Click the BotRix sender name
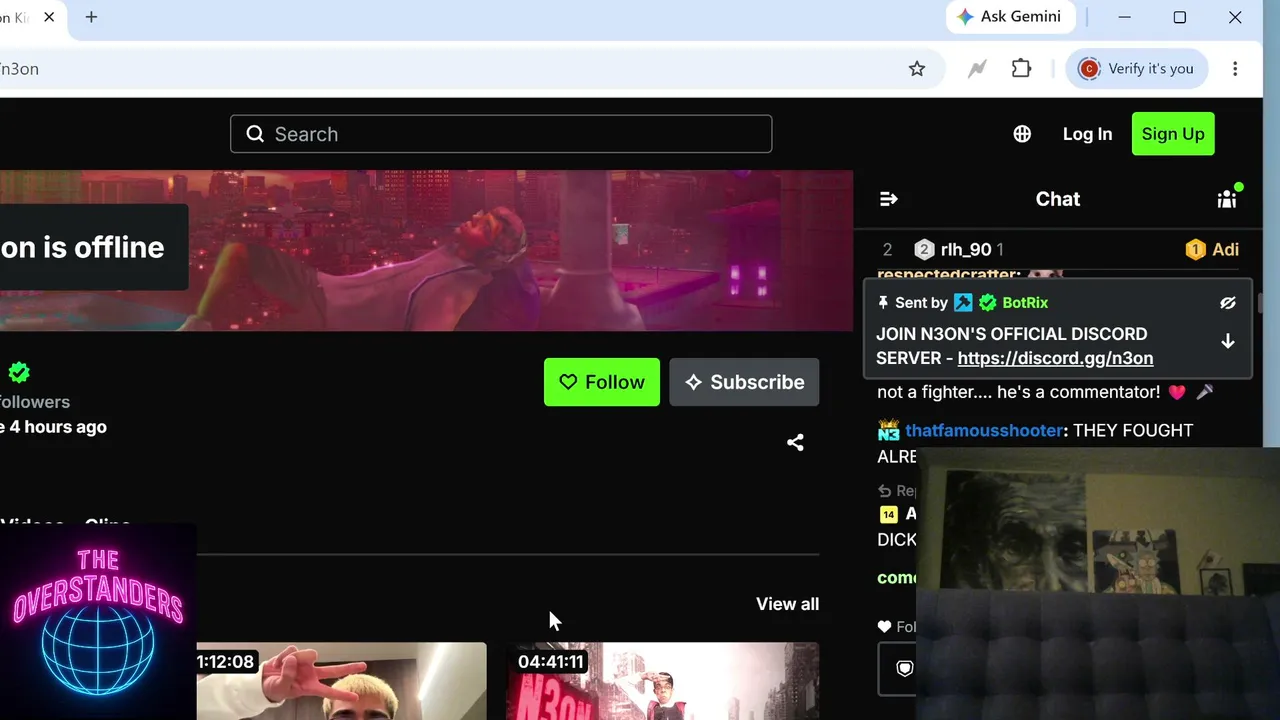The height and width of the screenshot is (720, 1280). coord(1025,303)
